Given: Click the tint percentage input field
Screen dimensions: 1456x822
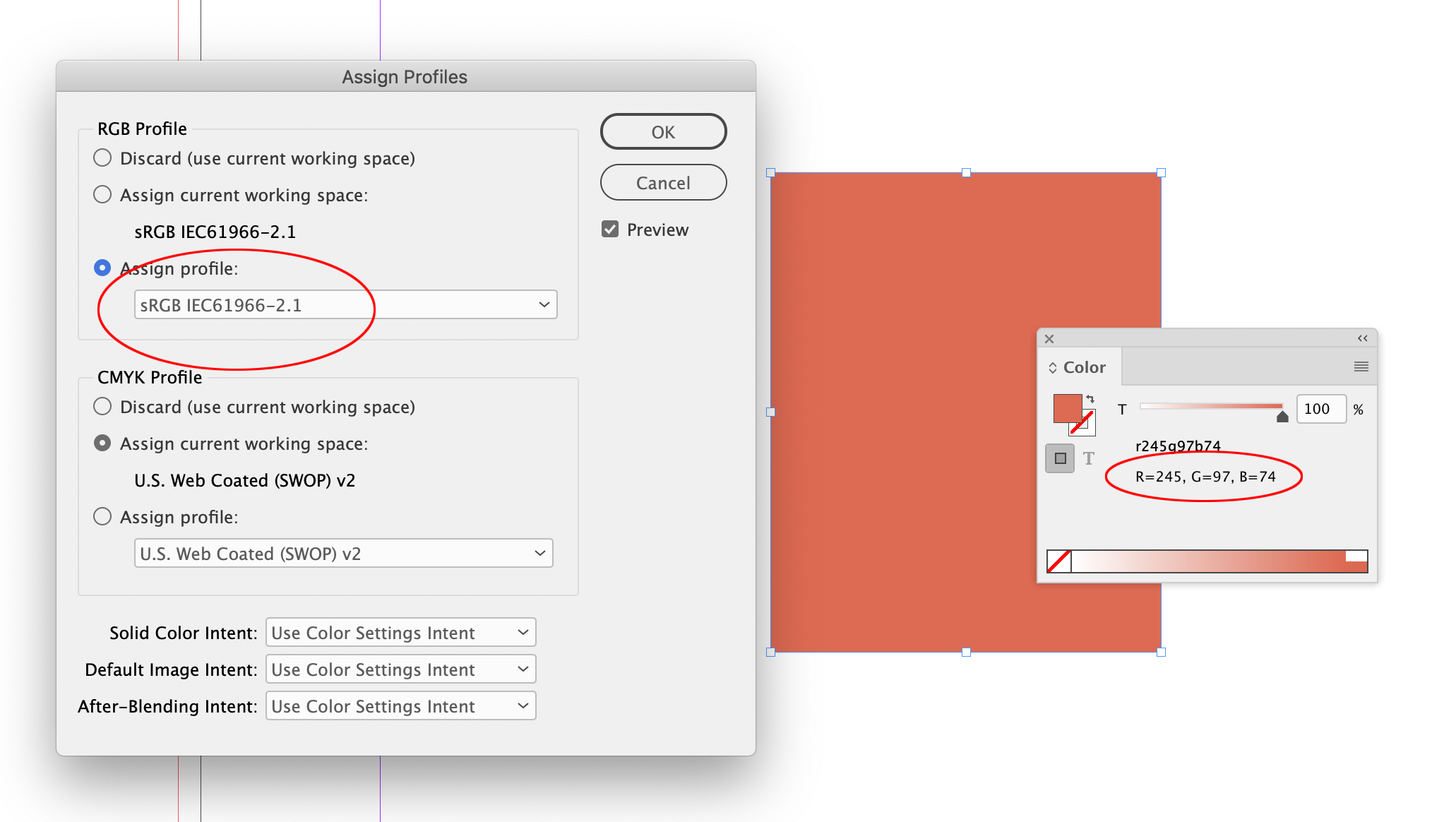Looking at the screenshot, I should pos(1320,408).
